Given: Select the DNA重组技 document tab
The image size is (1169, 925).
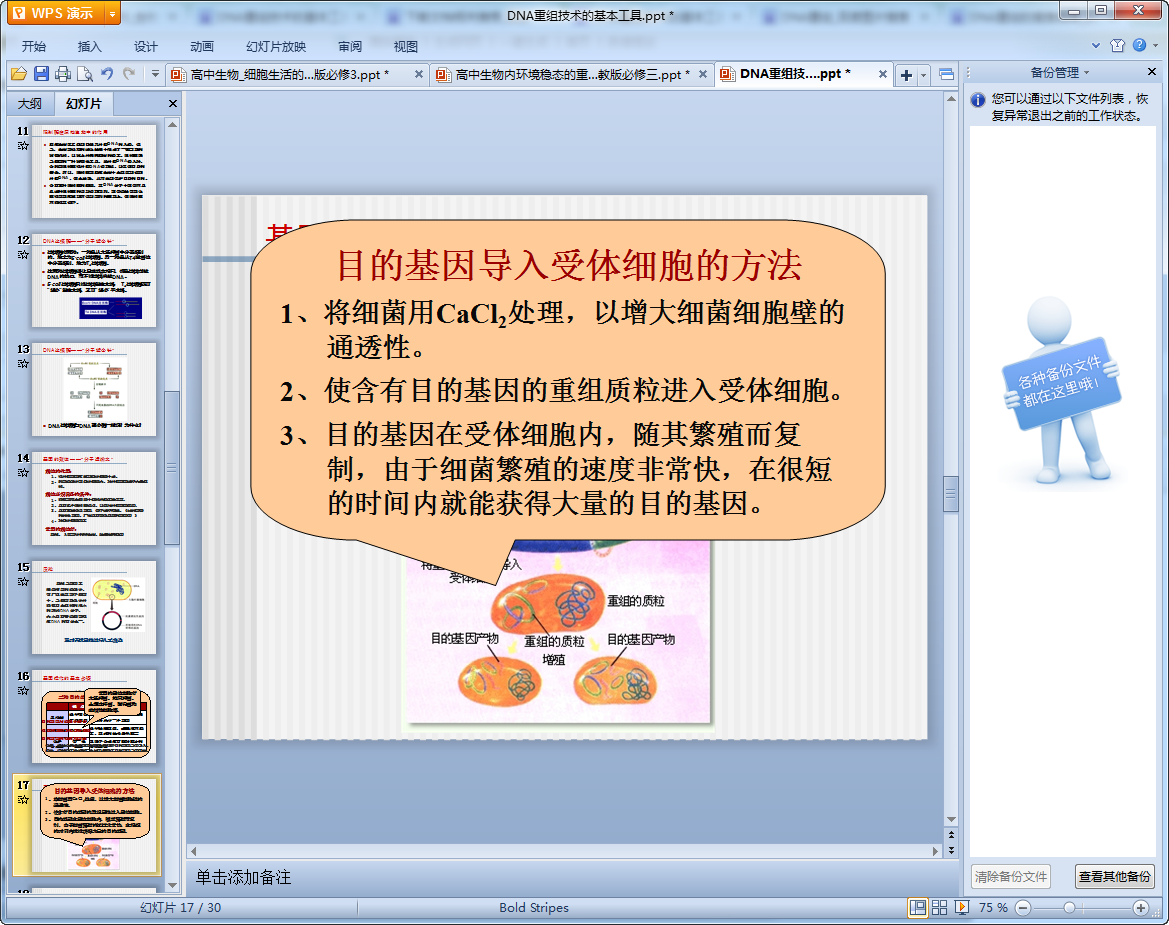Looking at the screenshot, I should (795, 74).
